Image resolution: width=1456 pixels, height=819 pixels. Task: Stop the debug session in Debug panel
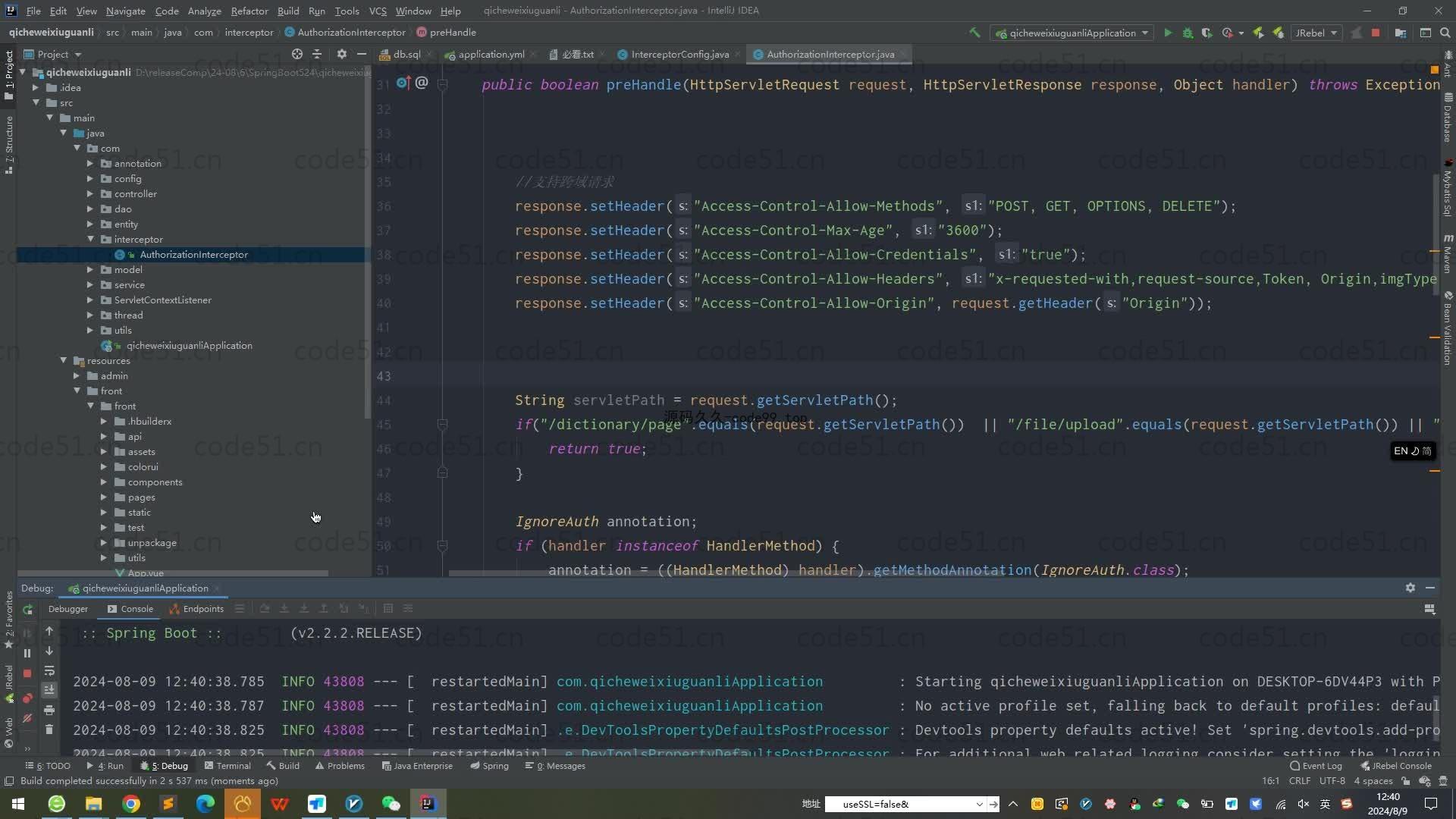(27, 673)
